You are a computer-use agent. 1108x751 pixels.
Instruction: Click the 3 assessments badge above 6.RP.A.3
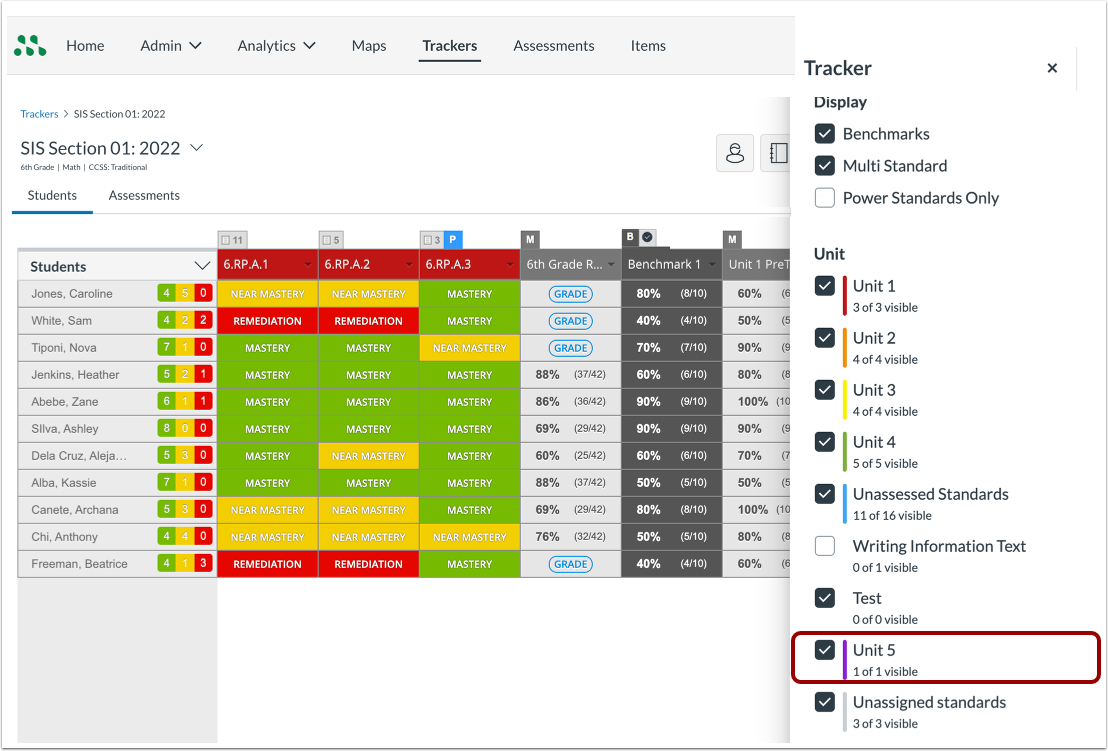point(432,240)
